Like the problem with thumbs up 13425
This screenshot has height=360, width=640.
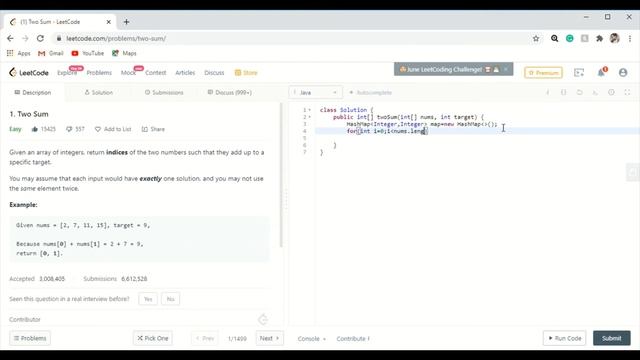(x=43, y=129)
